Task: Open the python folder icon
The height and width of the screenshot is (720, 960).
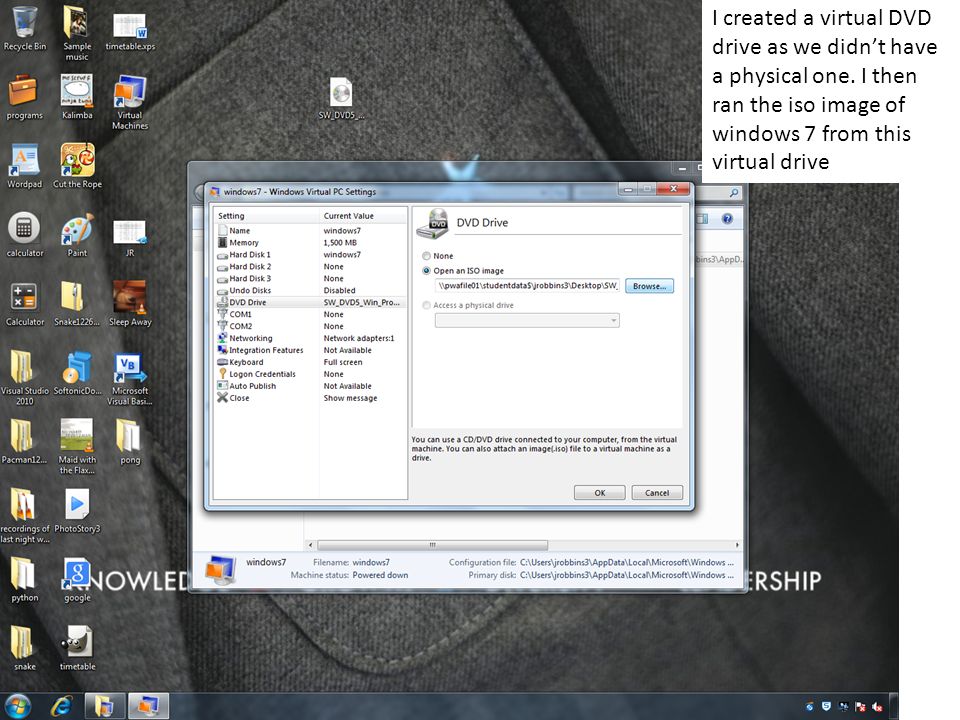Action: (x=24, y=580)
